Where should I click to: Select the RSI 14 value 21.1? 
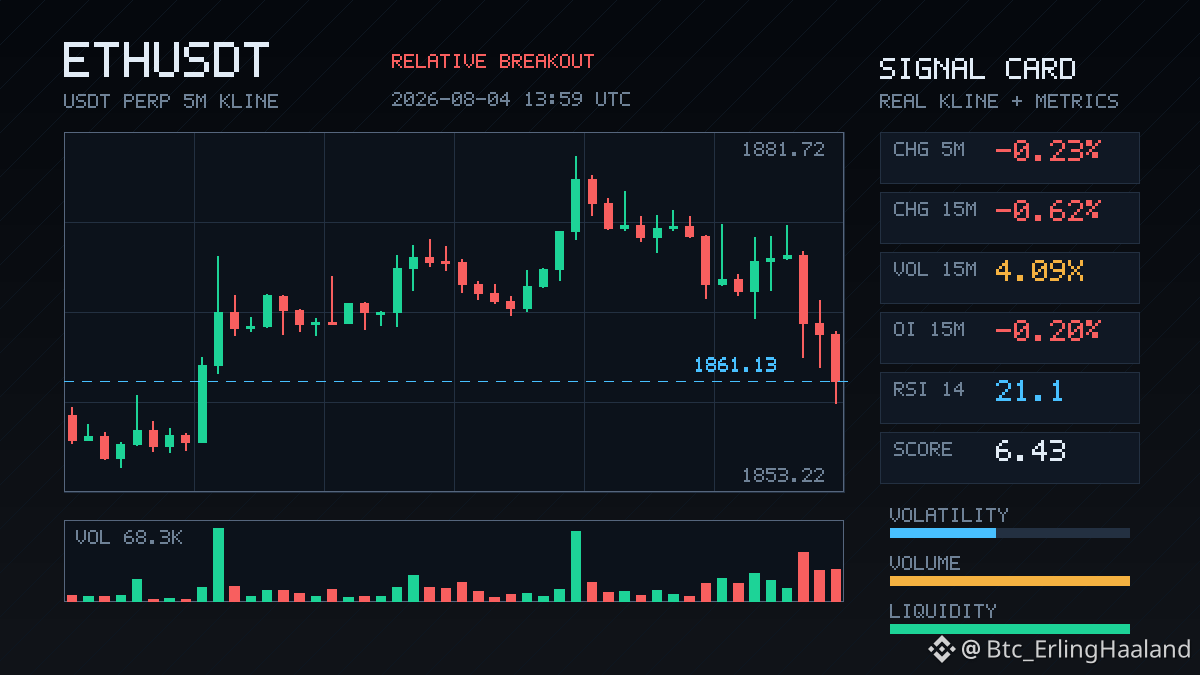(1029, 391)
